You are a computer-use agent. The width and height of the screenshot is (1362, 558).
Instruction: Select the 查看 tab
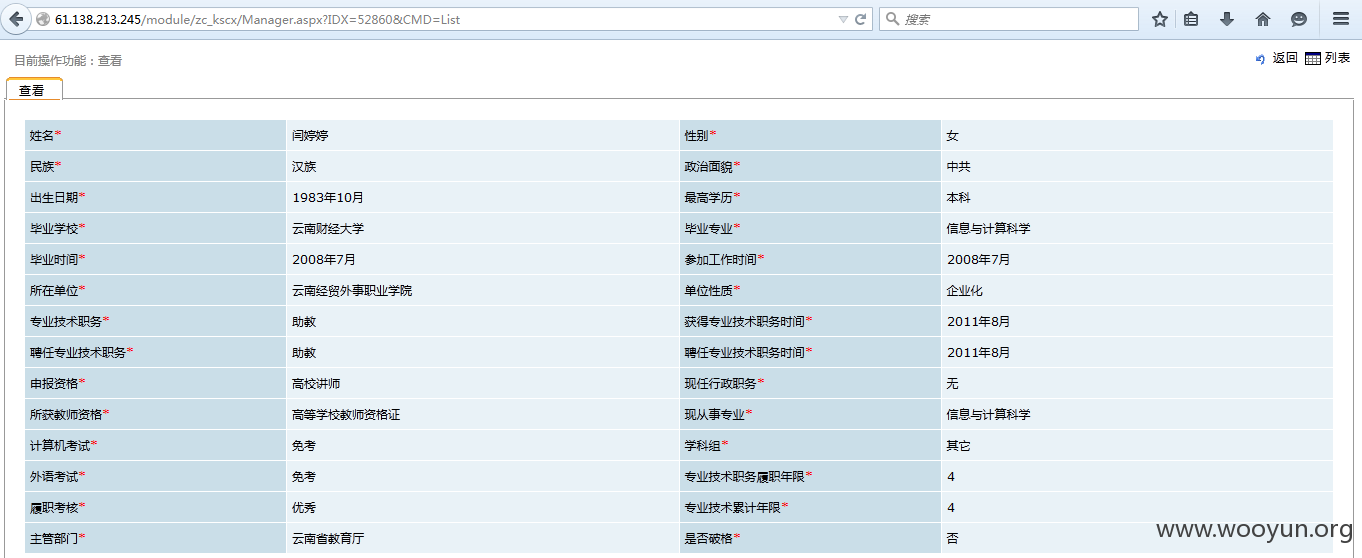(33, 90)
